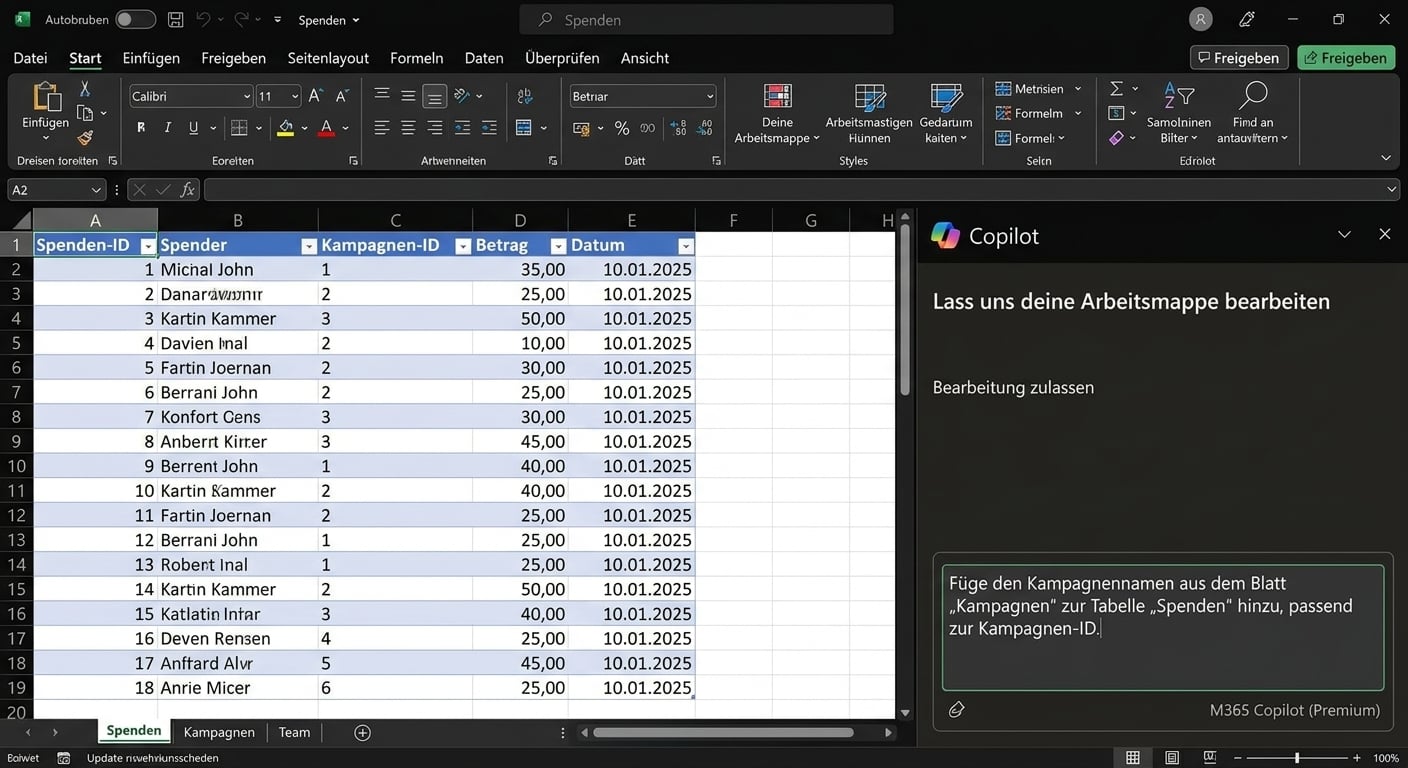Click the insert function fx icon

click(x=187, y=190)
